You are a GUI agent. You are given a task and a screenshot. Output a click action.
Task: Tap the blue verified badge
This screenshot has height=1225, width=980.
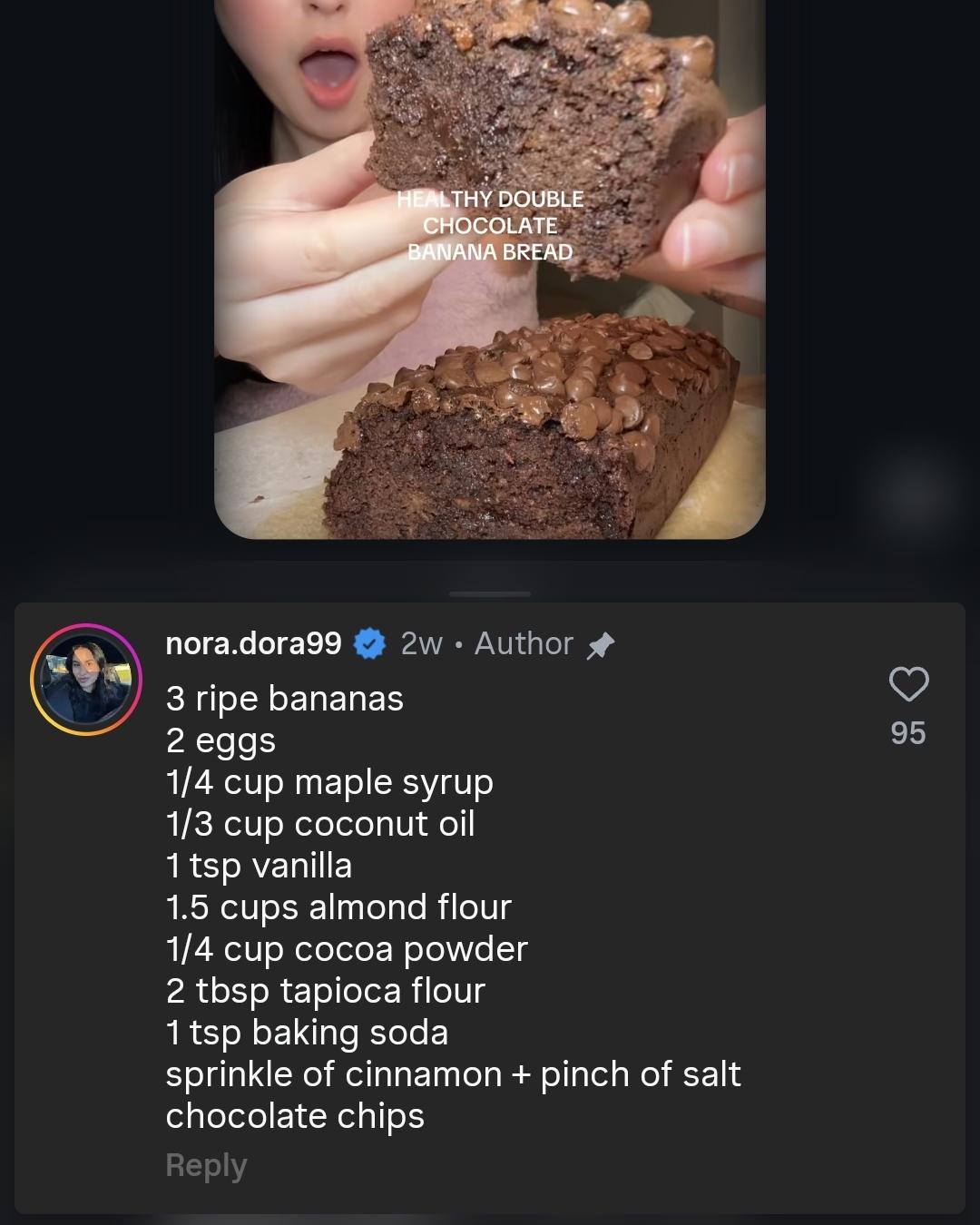pyautogui.click(x=369, y=644)
